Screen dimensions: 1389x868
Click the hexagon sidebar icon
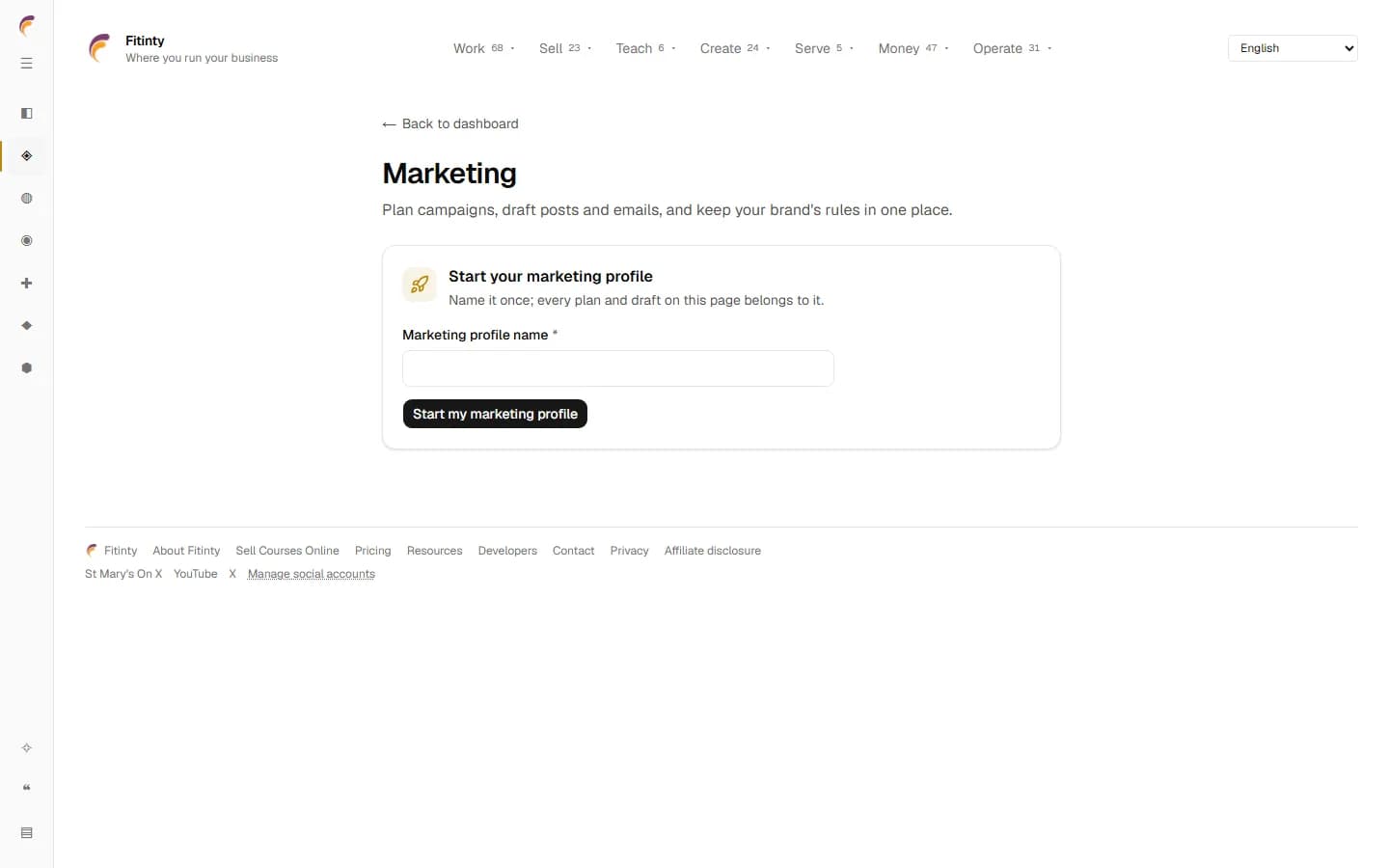point(27,368)
